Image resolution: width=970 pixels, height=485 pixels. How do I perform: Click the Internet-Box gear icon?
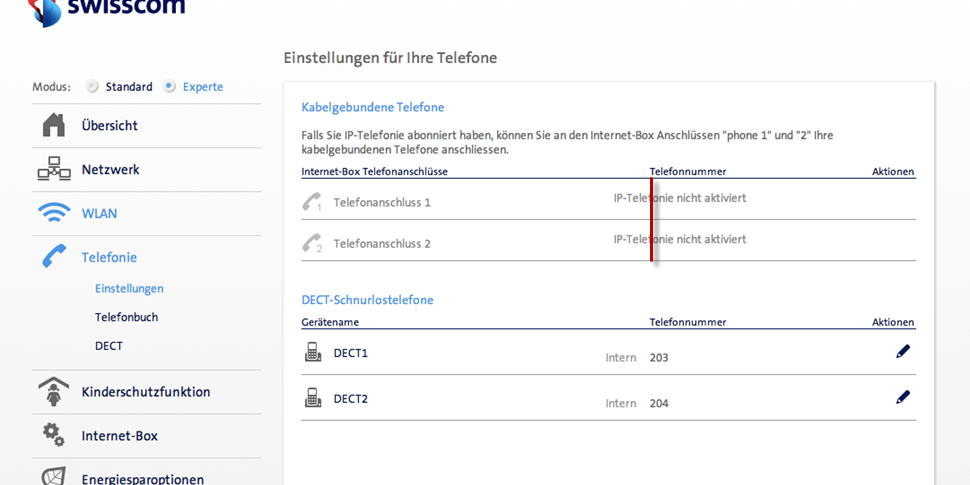coord(54,435)
